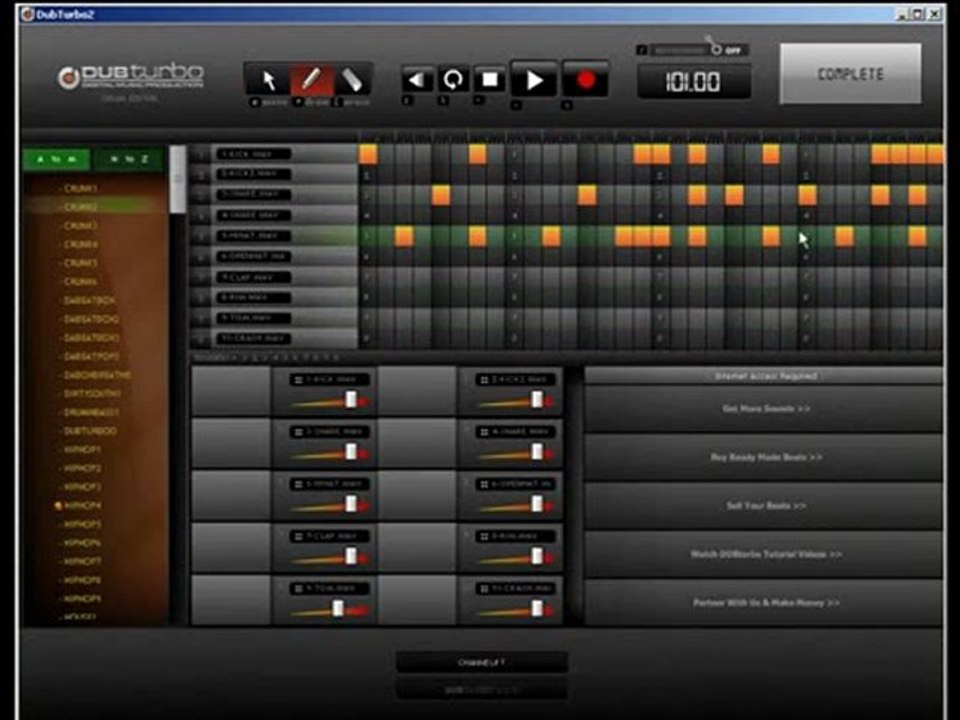The image size is (960, 720).
Task: Click the tempo display 101.00
Action: [x=693, y=81]
